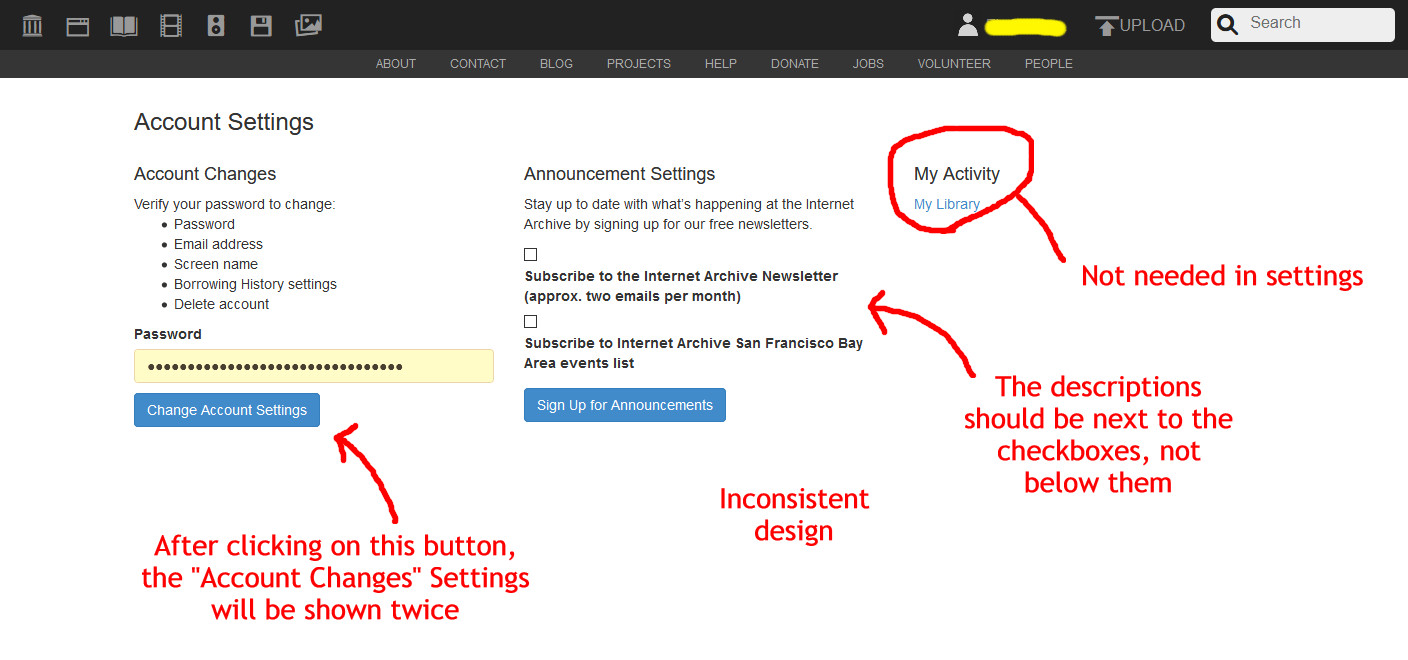
Task: Open the Web (Wayback) icon
Action: (78, 26)
